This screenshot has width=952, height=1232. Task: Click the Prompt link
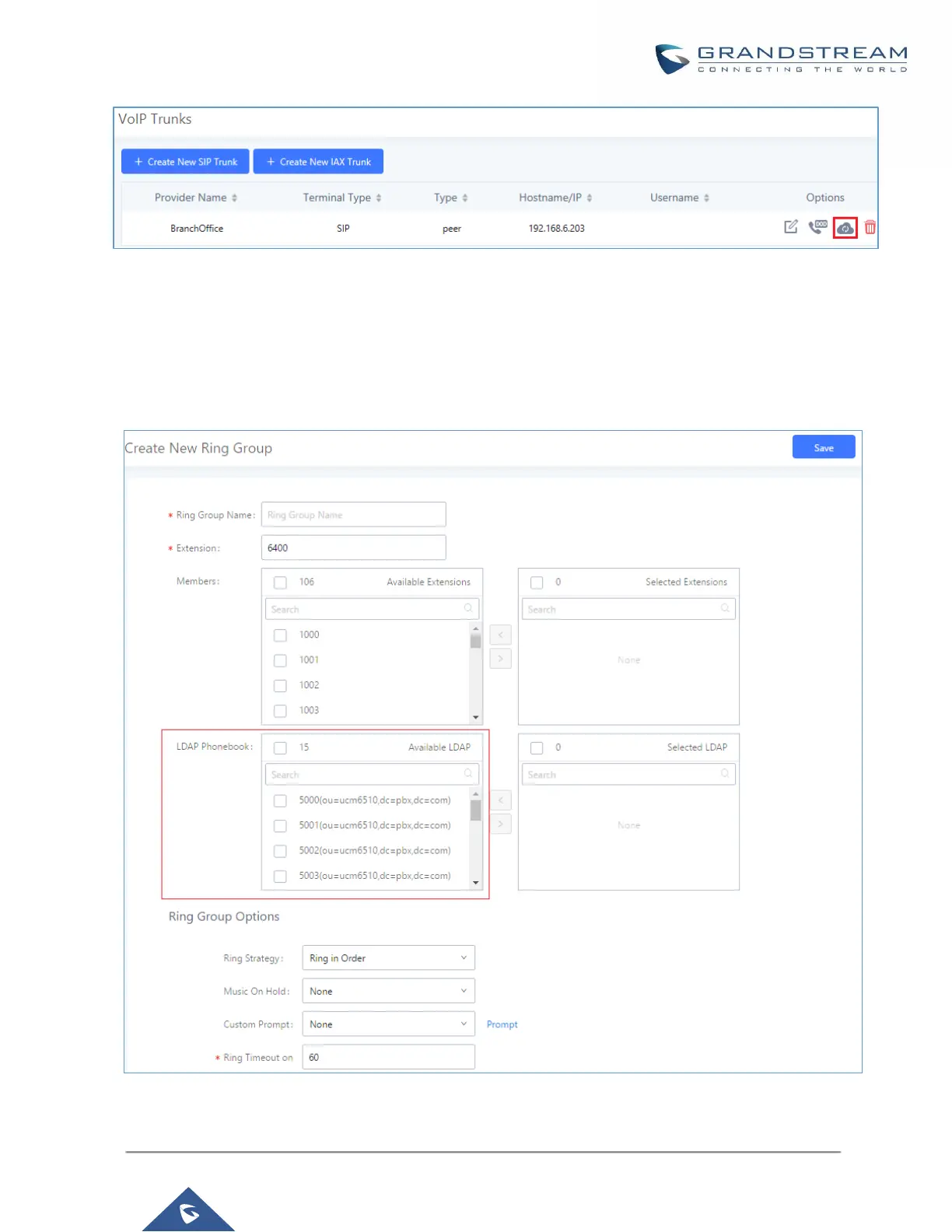[x=502, y=1024]
